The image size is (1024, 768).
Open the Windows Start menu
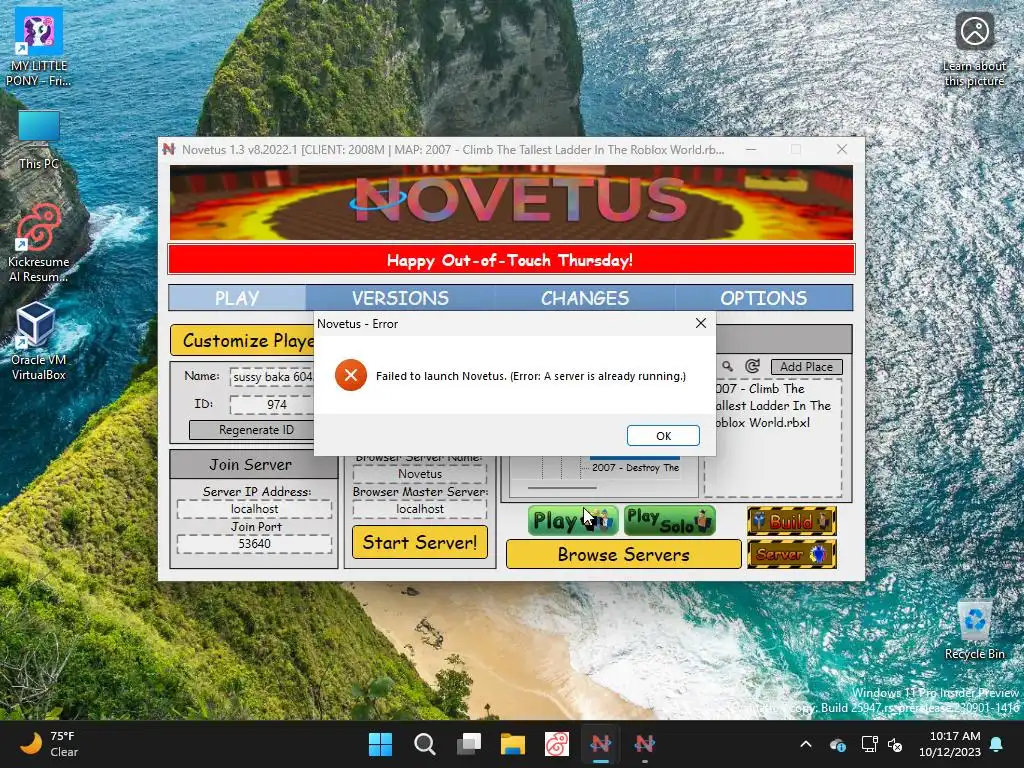[380, 744]
